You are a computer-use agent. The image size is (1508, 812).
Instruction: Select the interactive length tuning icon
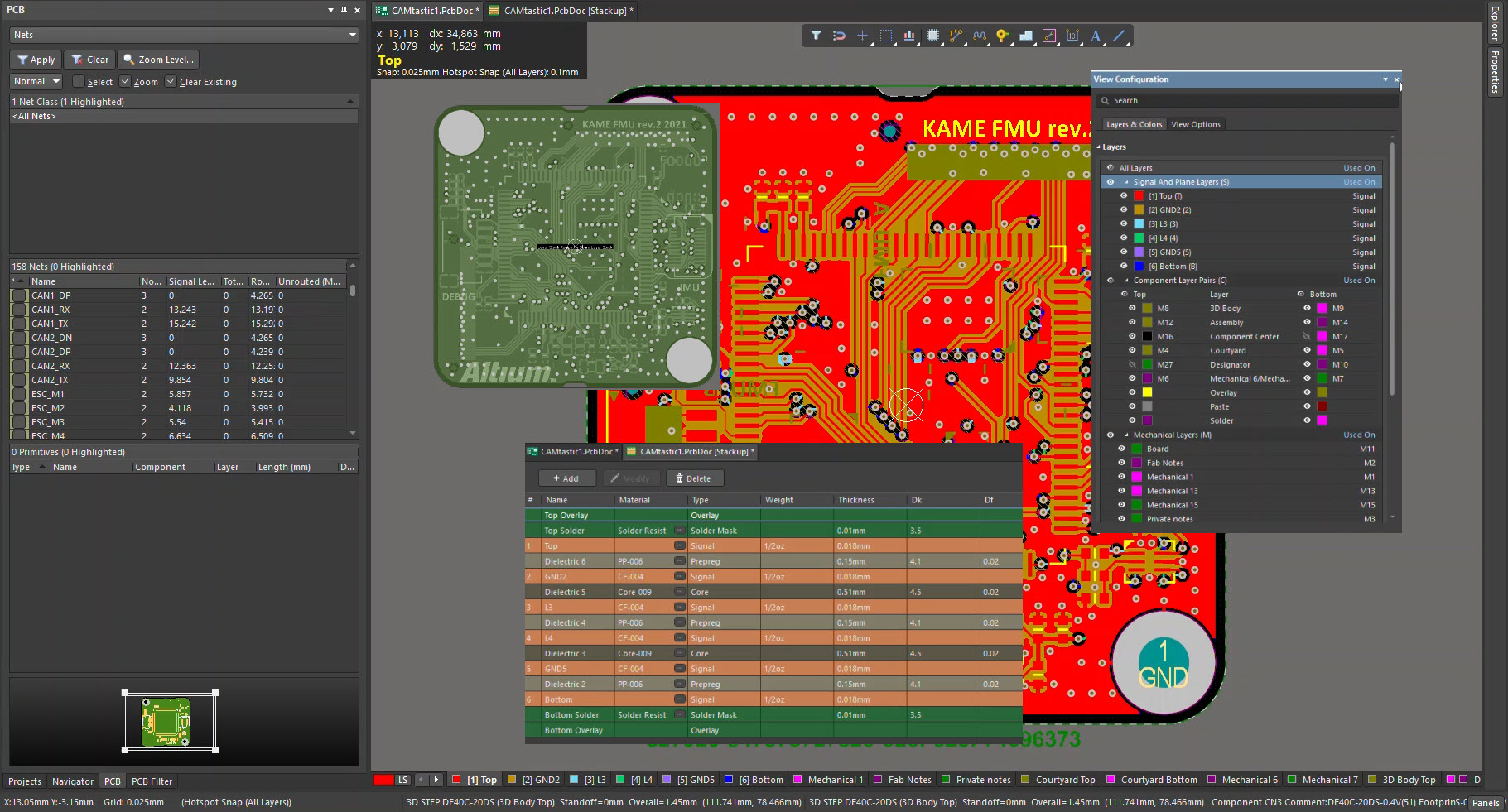click(980, 36)
